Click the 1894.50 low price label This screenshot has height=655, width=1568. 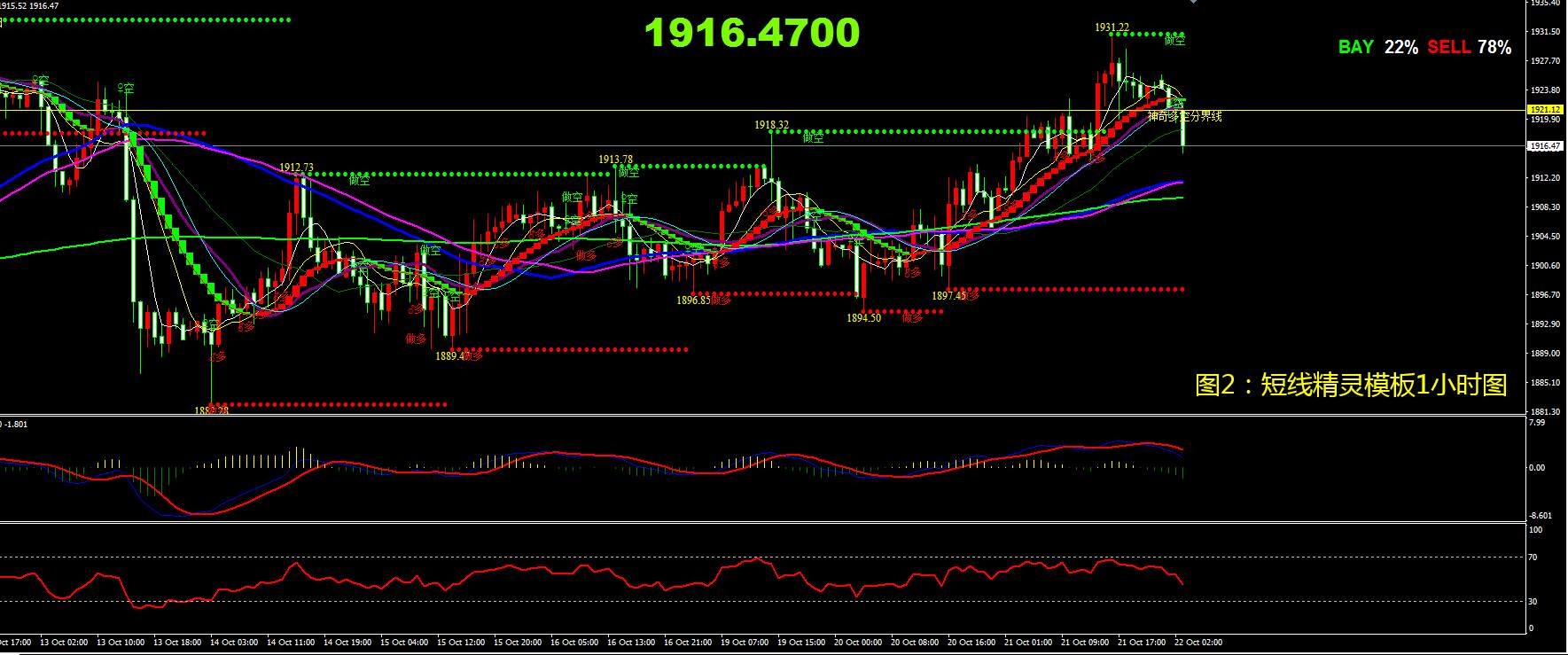click(863, 317)
